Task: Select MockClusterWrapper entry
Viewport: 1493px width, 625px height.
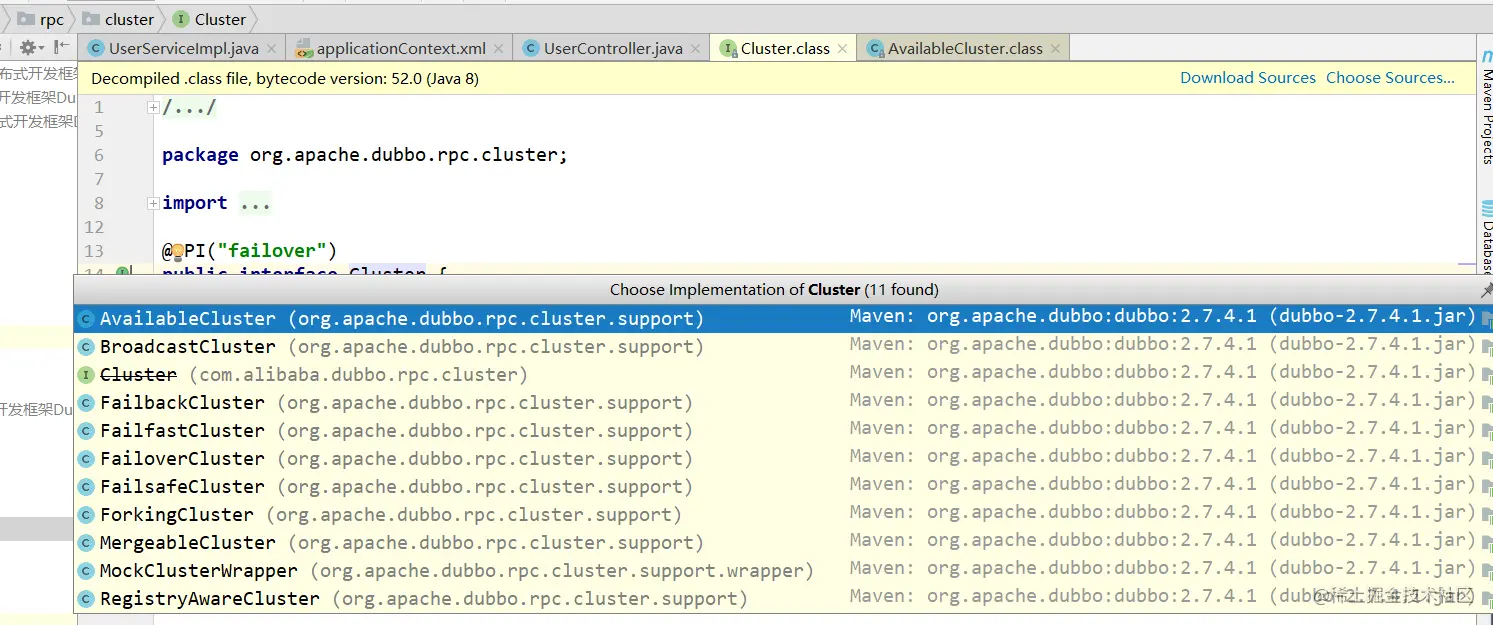Action: tap(783, 570)
